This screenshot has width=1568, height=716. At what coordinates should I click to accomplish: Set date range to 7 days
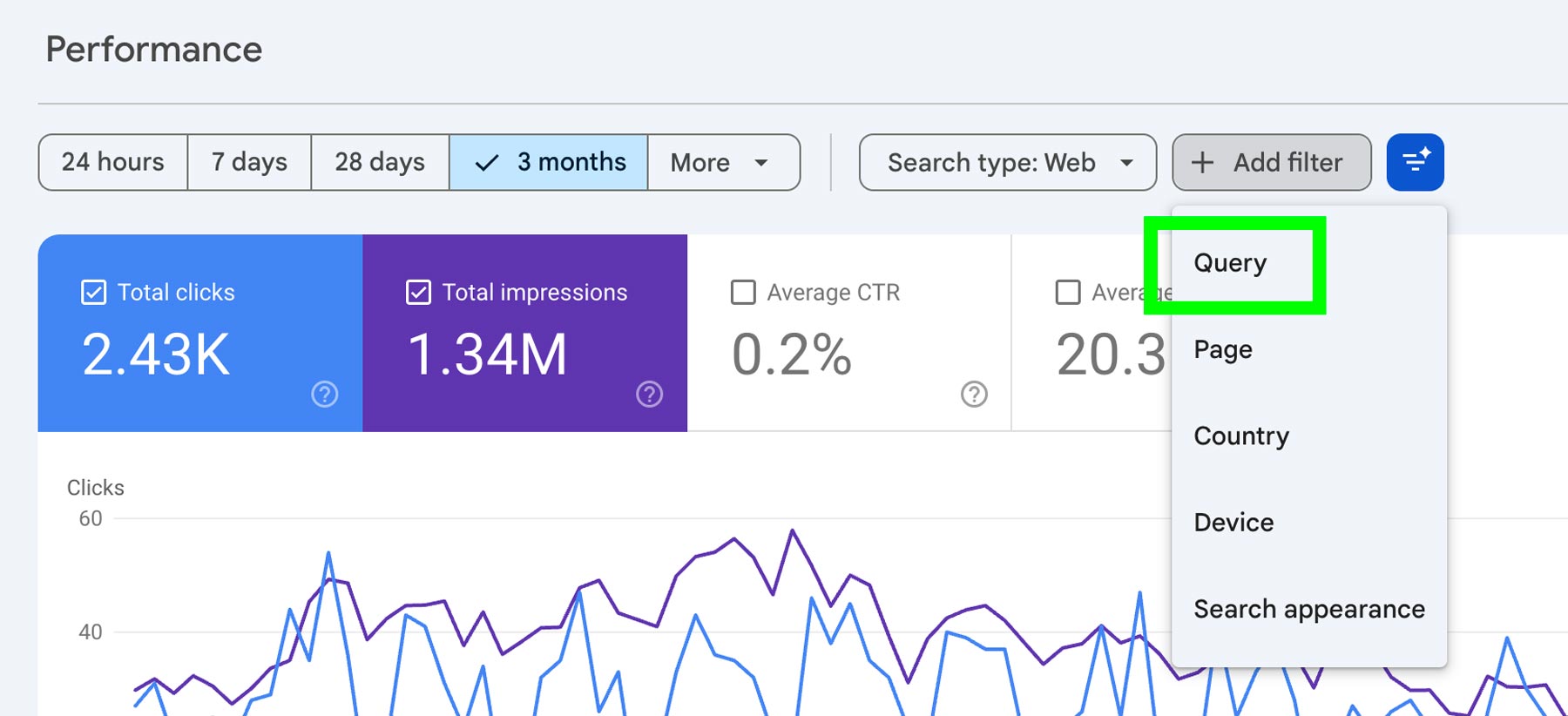pos(249,163)
